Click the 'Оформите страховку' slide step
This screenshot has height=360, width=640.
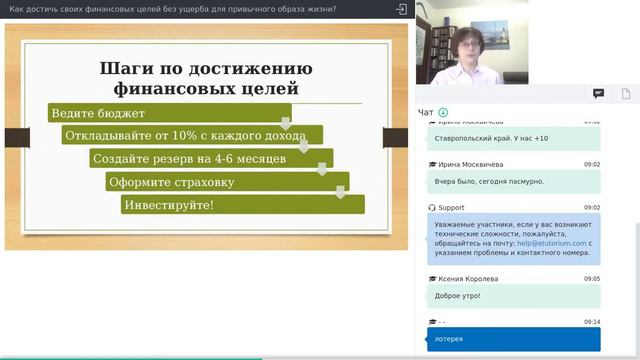click(227, 182)
